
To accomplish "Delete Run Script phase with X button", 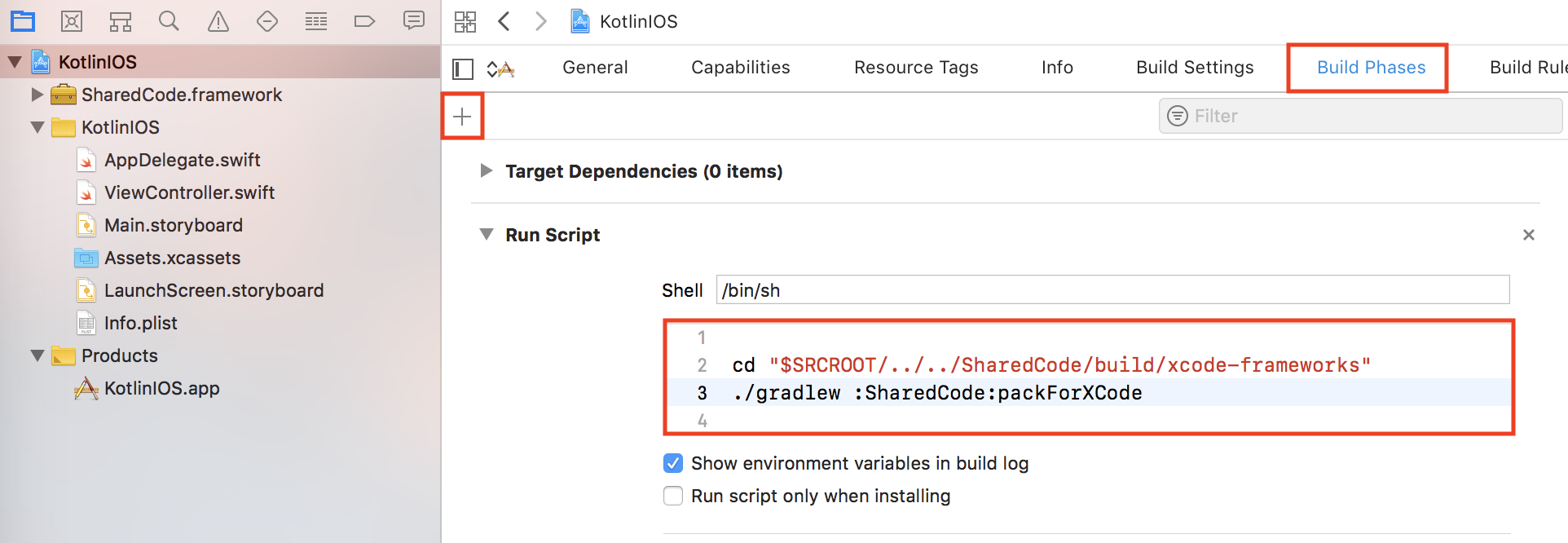I will (1528, 235).
